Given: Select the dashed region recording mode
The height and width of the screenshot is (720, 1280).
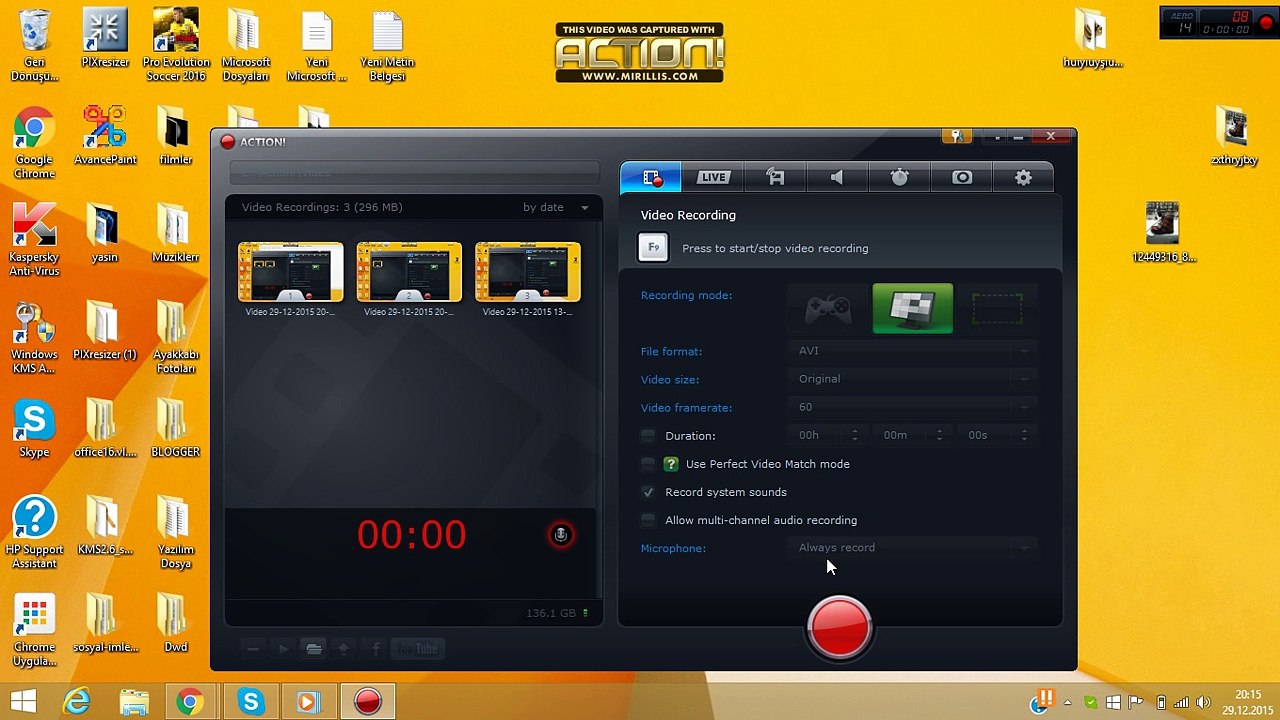Looking at the screenshot, I should tap(996, 309).
